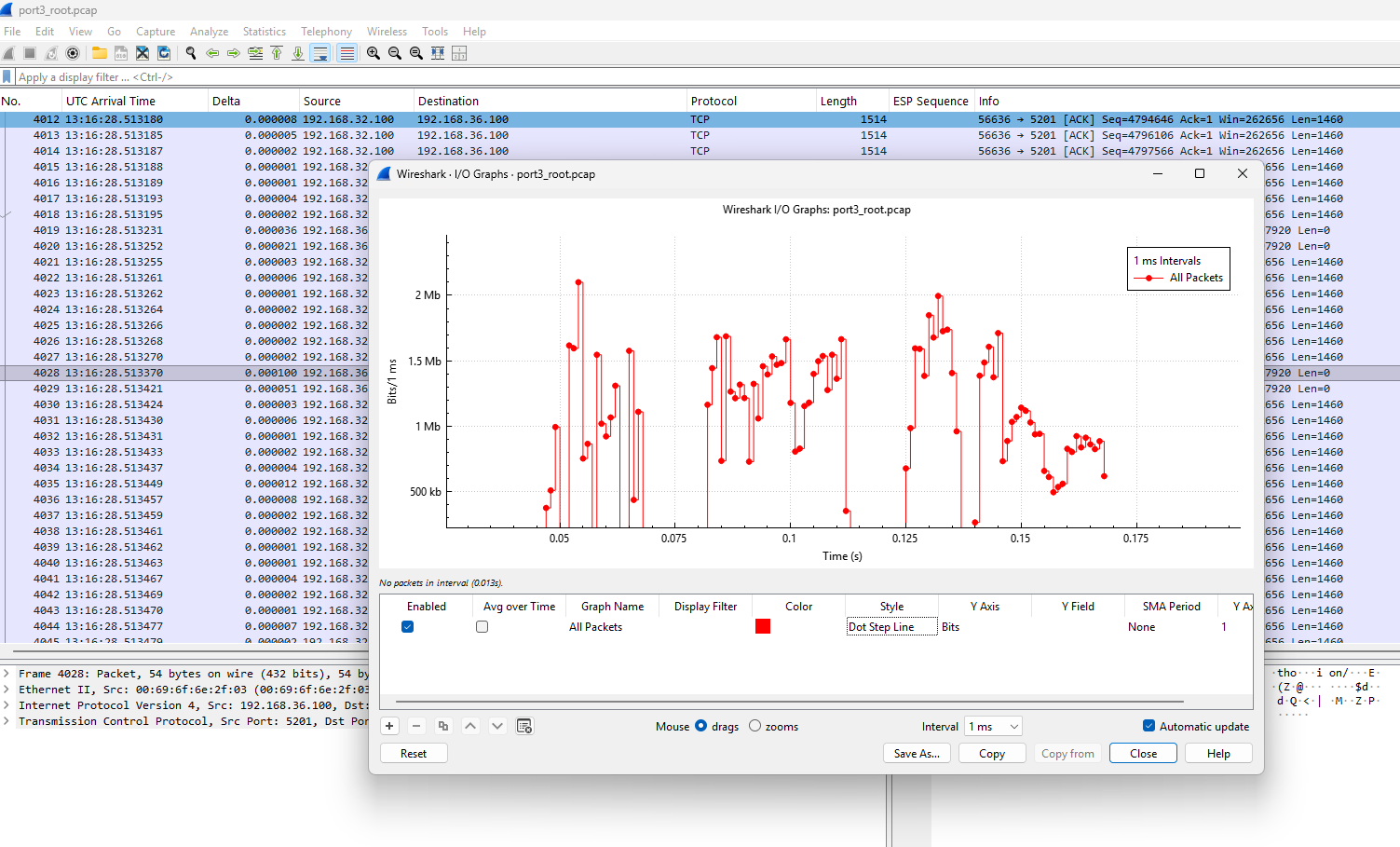Sort by the UTC Arrival Time column header
The width and height of the screenshot is (1400, 847).
tap(135, 101)
